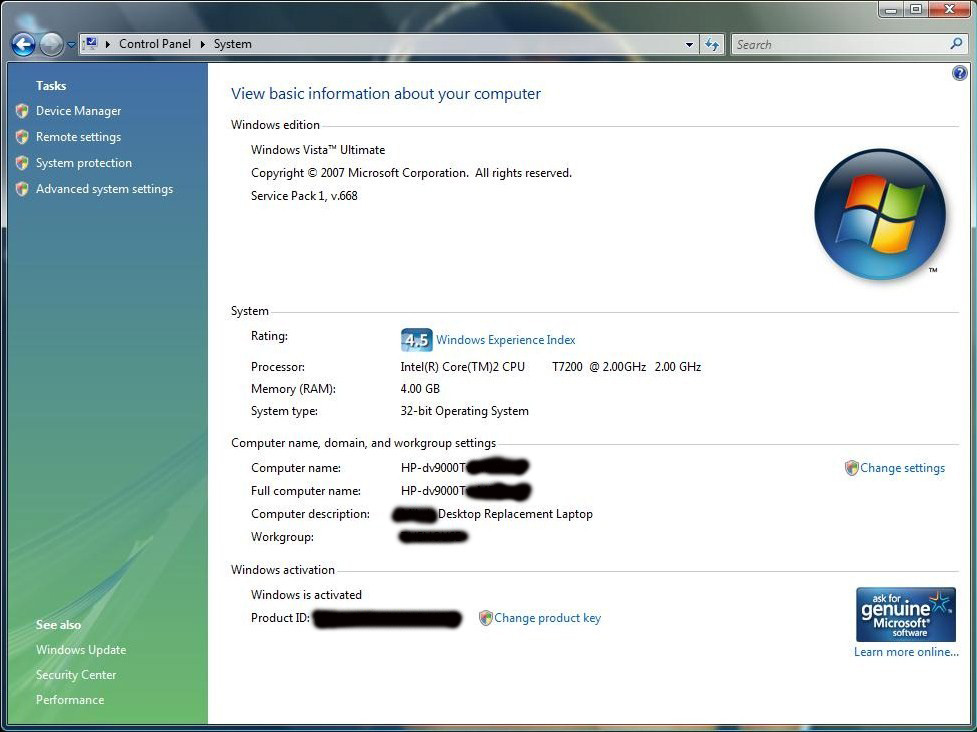Image resolution: width=977 pixels, height=732 pixels.
Task: Open Security Center under See also
Action: pyautogui.click(x=76, y=675)
